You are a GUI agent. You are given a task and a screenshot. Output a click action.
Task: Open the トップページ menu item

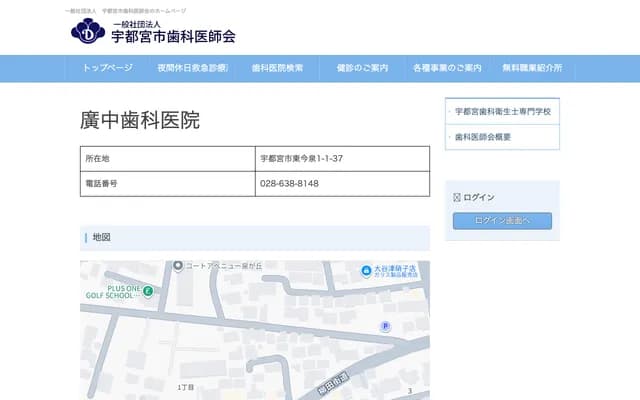pyautogui.click(x=107, y=68)
